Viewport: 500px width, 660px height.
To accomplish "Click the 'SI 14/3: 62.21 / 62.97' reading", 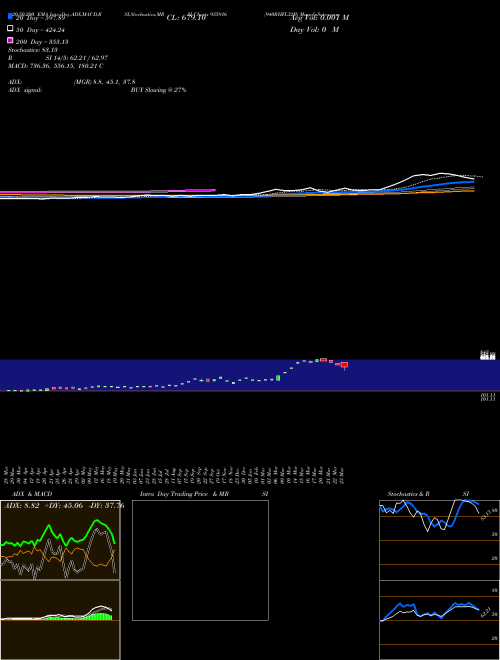I will [77, 58].
